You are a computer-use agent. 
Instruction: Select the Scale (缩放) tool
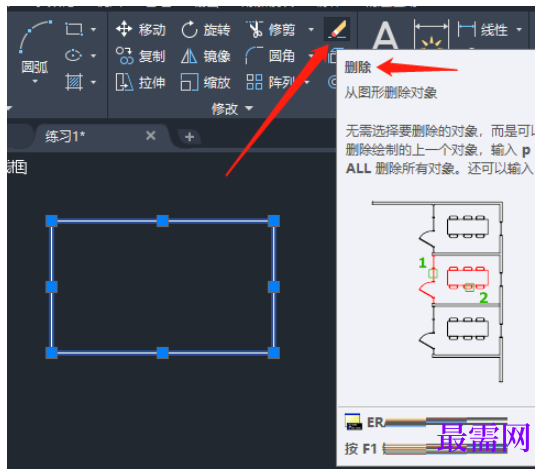pos(206,83)
